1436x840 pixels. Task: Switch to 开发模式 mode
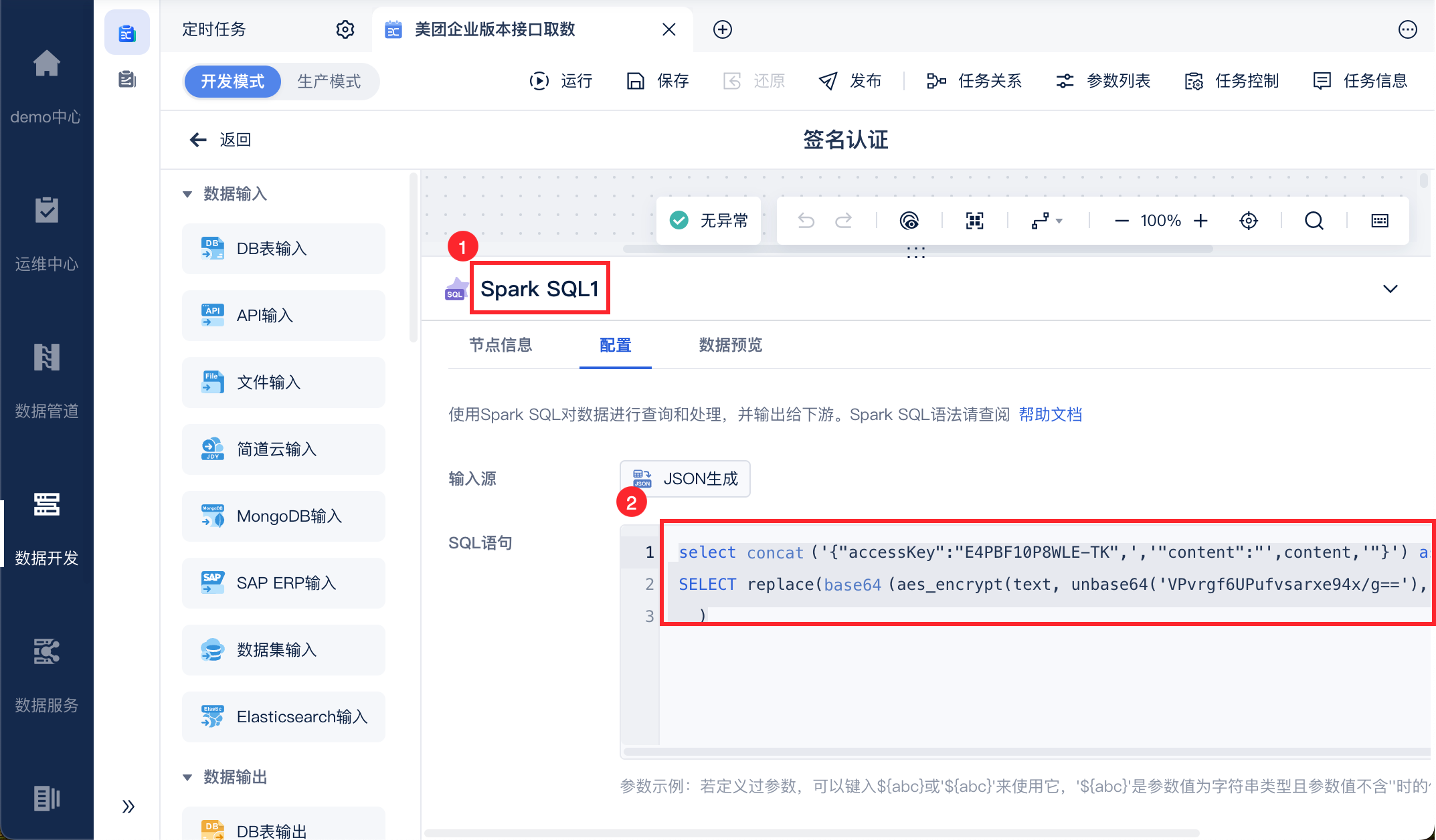[232, 82]
